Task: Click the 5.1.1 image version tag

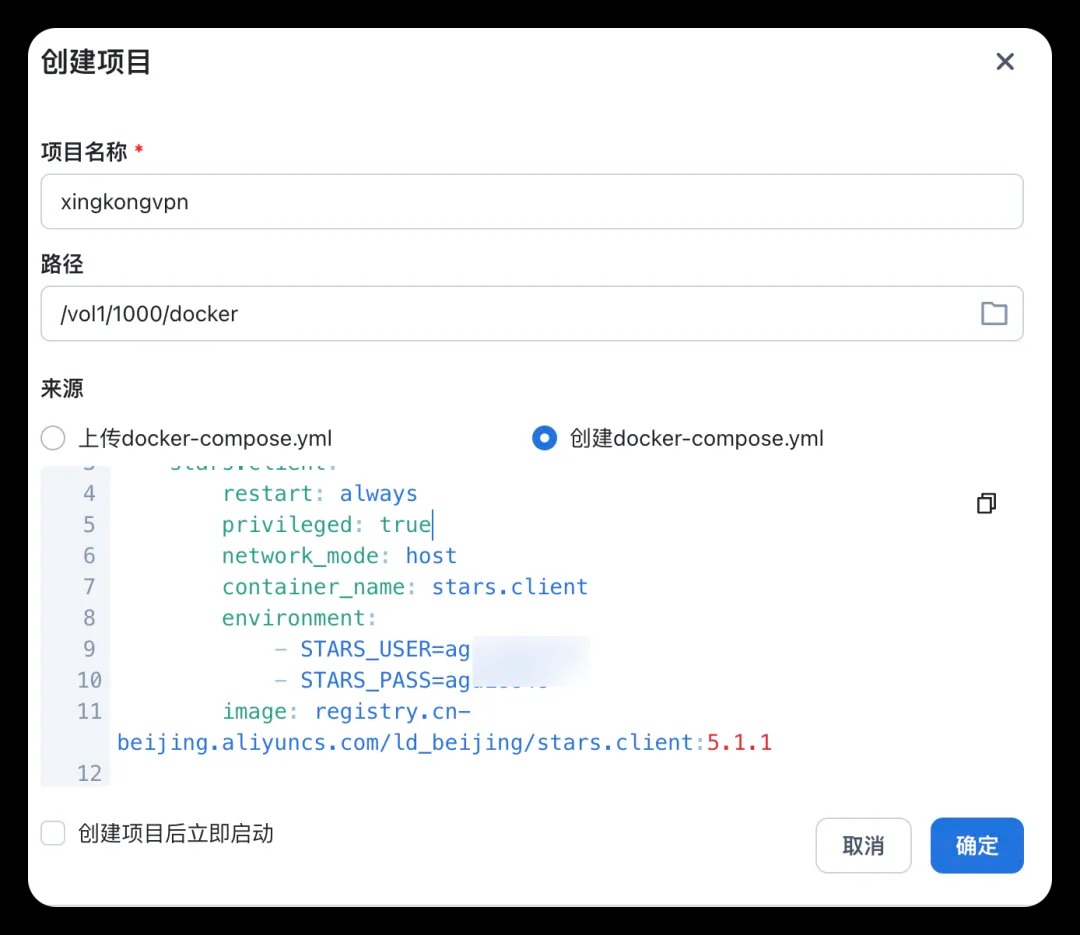Action: tap(739, 742)
